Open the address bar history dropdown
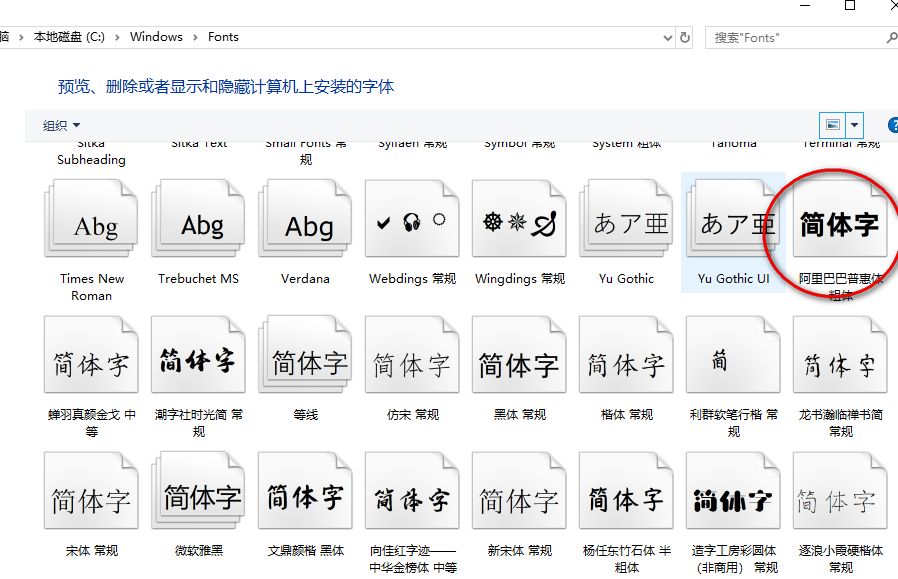898x579 pixels. click(667, 37)
